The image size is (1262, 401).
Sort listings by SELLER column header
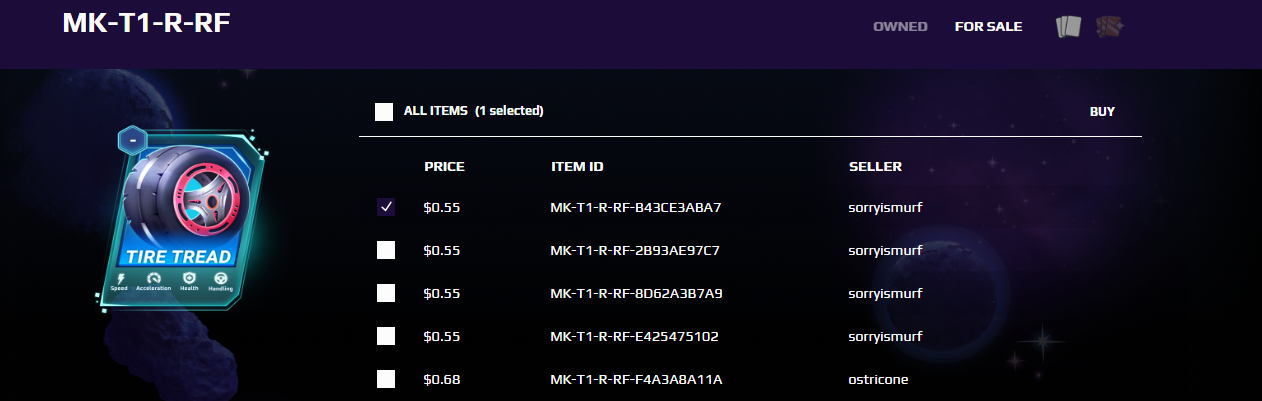(x=875, y=166)
